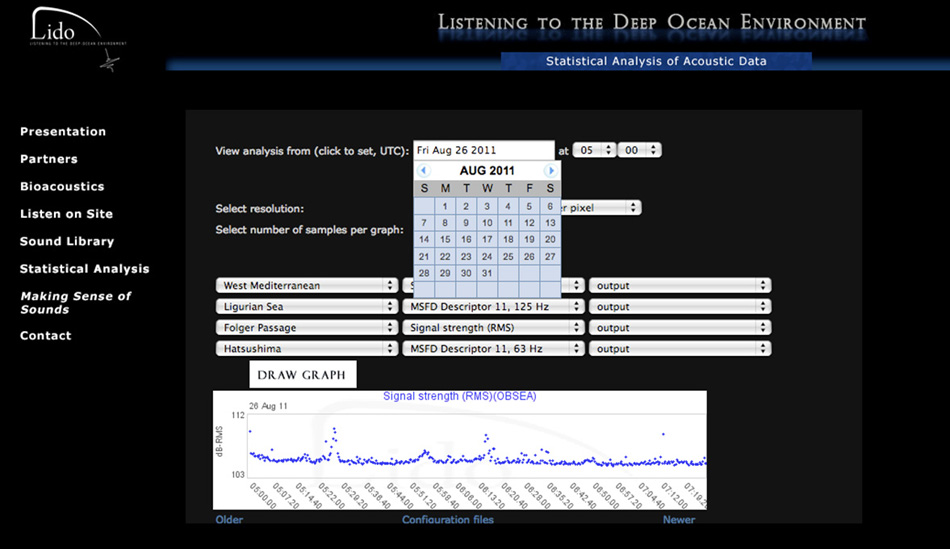
Task: Advance calendar to next month
Action: click(x=550, y=171)
